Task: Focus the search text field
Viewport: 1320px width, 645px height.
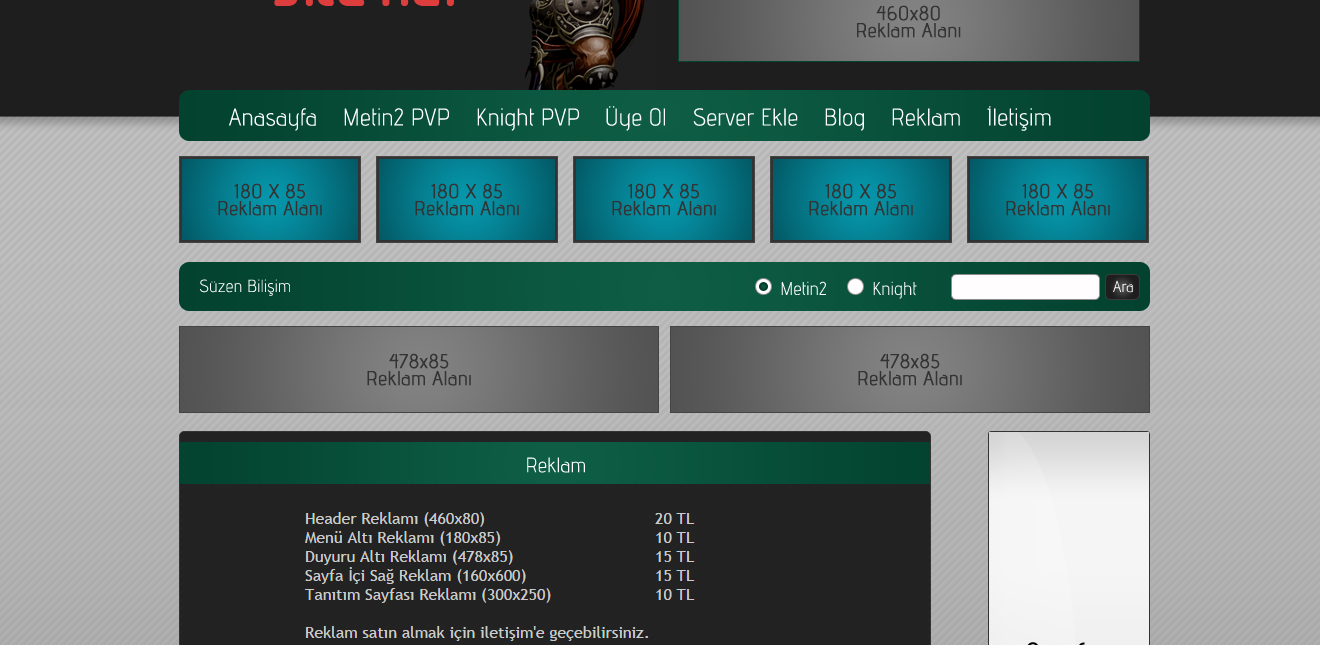Action: (x=1025, y=287)
